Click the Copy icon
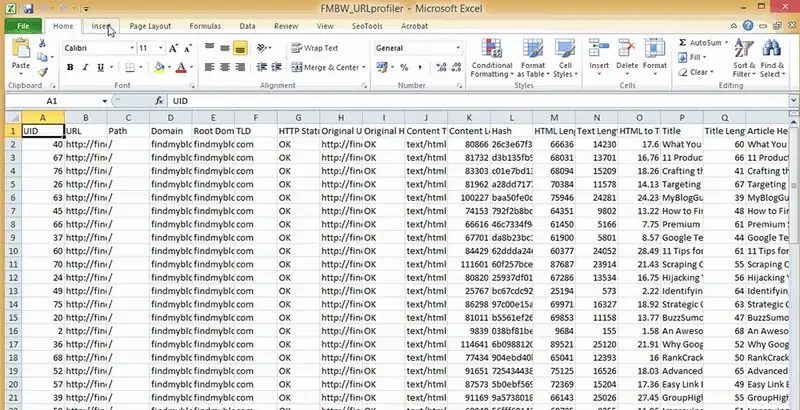This screenshot has height=410, width=800. pos(42,58)
